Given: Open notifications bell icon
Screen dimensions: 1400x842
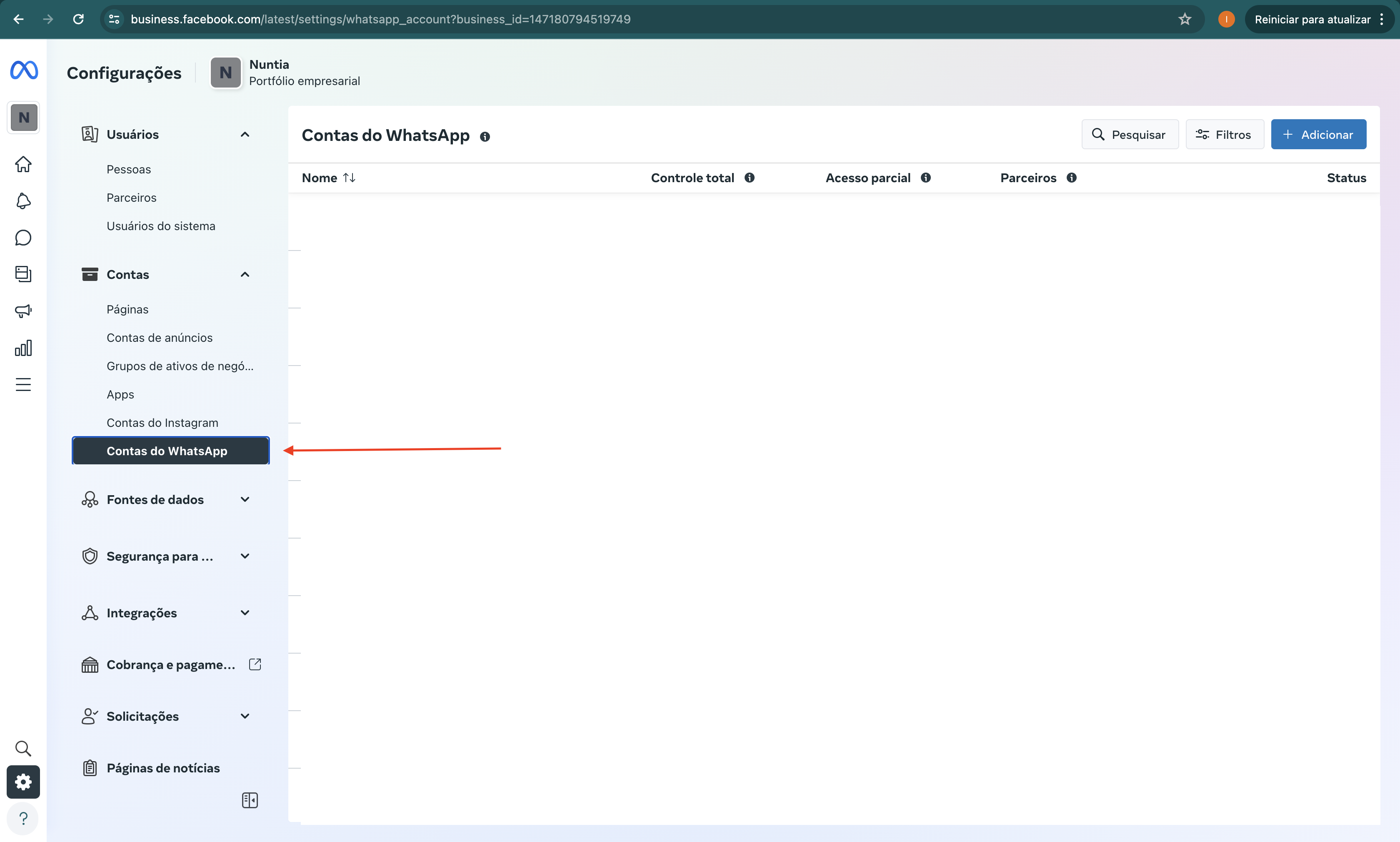Looking at the screenshot, I should point(23,201).
